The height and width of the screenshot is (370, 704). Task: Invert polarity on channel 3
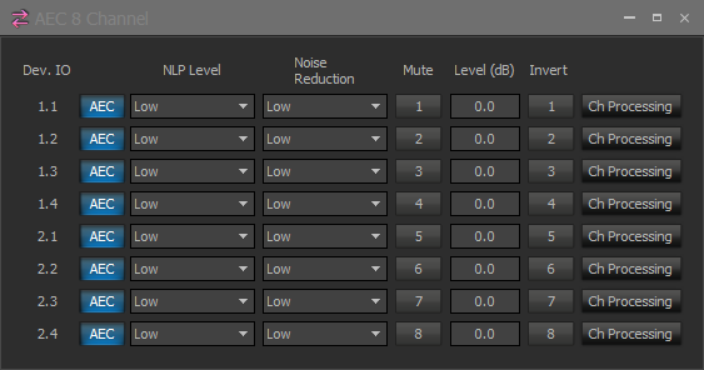pyautogui.click(x=551, y=171)
